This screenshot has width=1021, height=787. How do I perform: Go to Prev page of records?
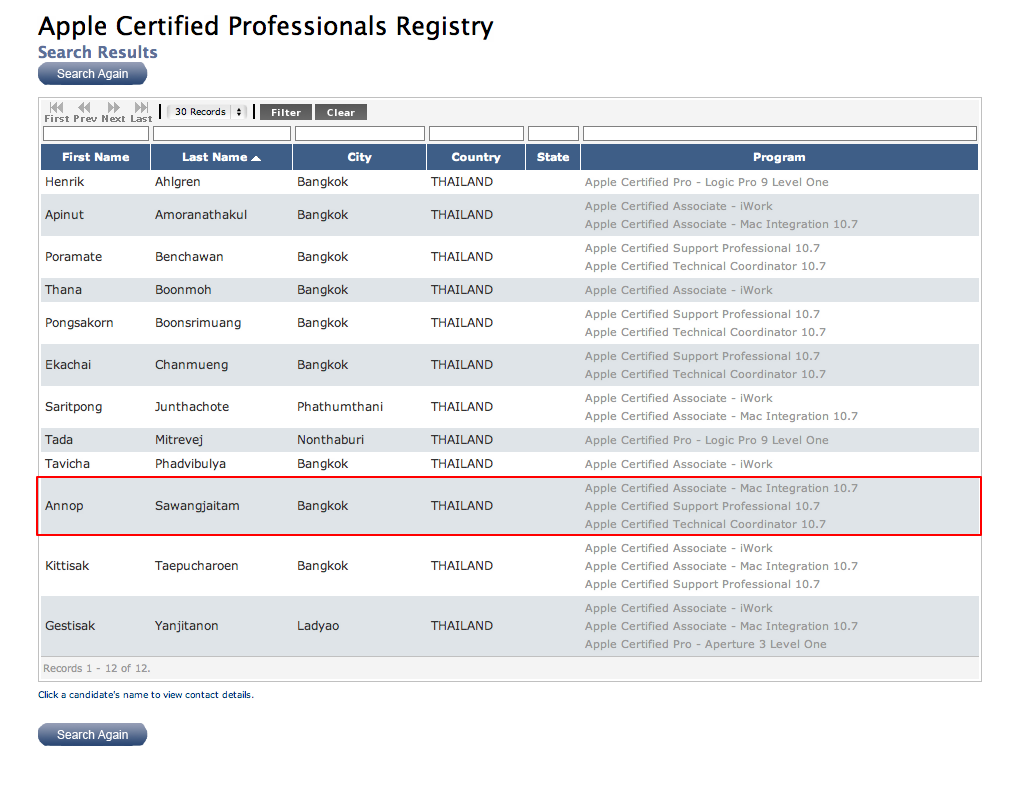(85, 112)
